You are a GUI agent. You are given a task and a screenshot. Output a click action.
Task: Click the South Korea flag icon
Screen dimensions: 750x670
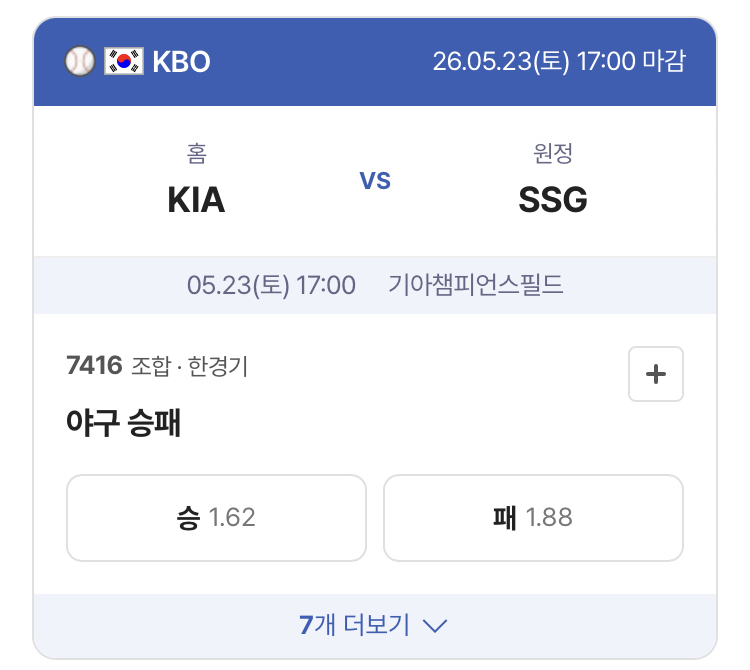[x=124, y=61]
